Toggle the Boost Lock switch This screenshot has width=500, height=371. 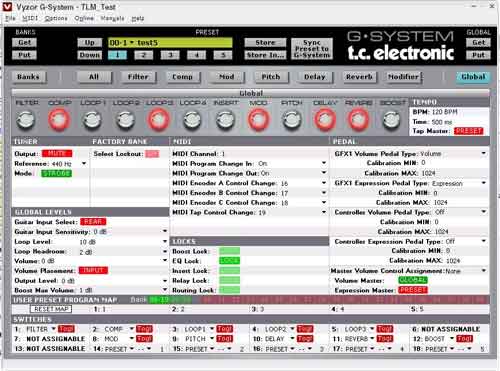coord(229,251)
